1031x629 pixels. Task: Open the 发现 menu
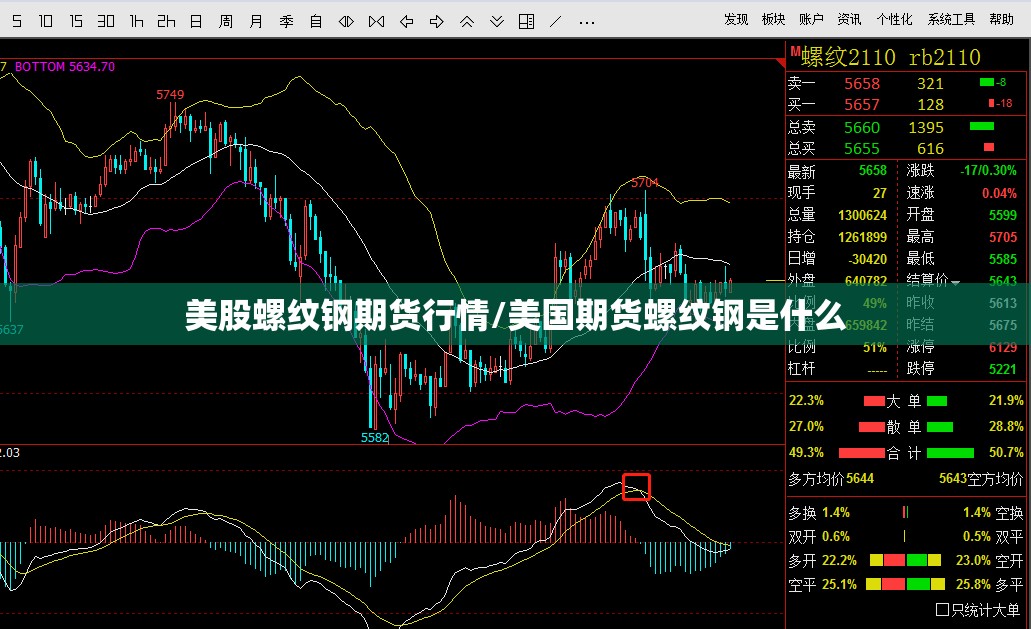(x=736, y=19)
